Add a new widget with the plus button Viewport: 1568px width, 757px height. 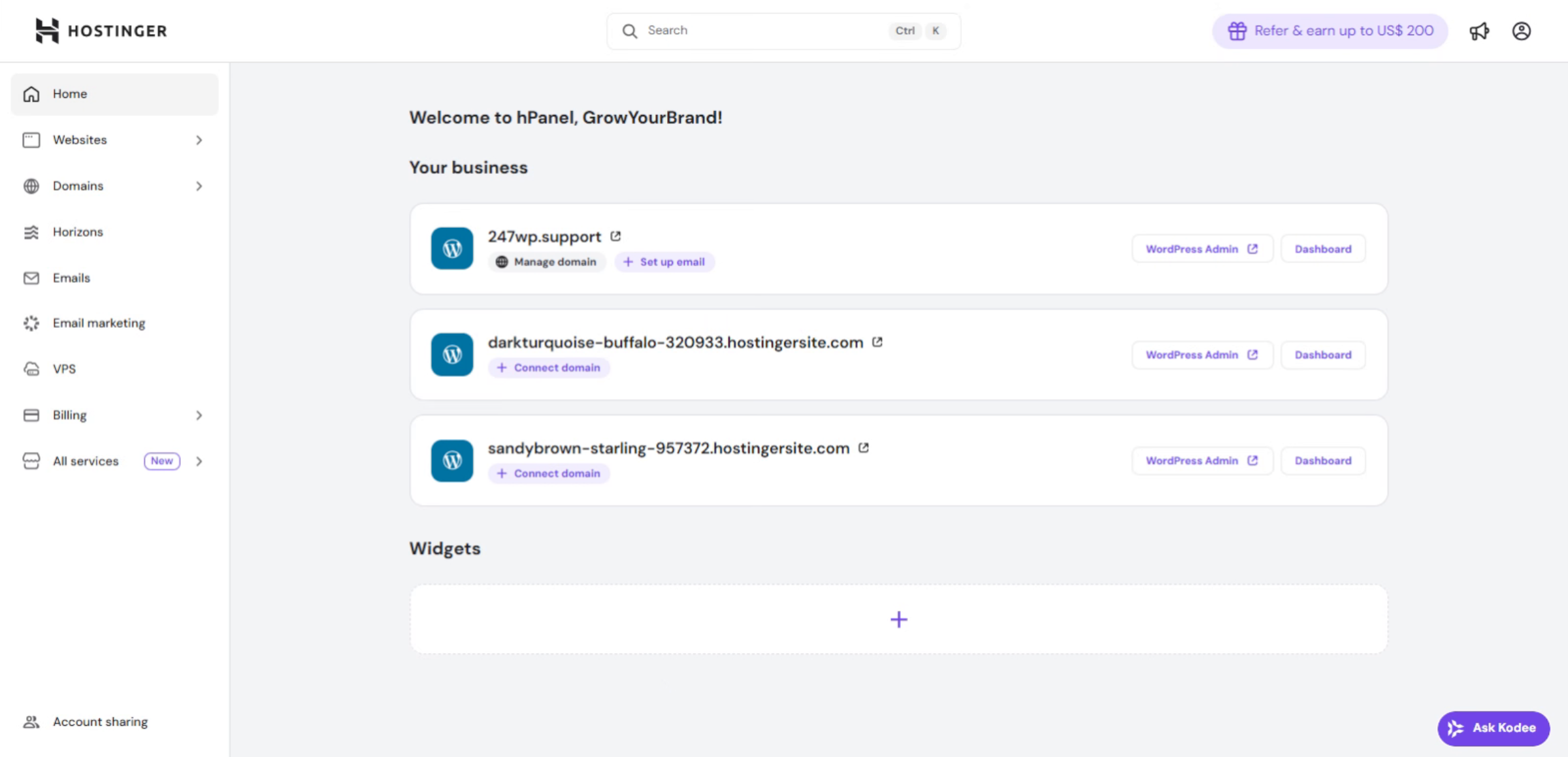898,619
